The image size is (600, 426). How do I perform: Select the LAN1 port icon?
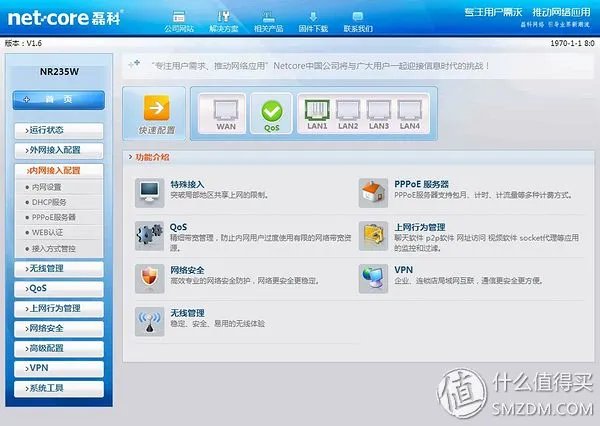(317, 110)
